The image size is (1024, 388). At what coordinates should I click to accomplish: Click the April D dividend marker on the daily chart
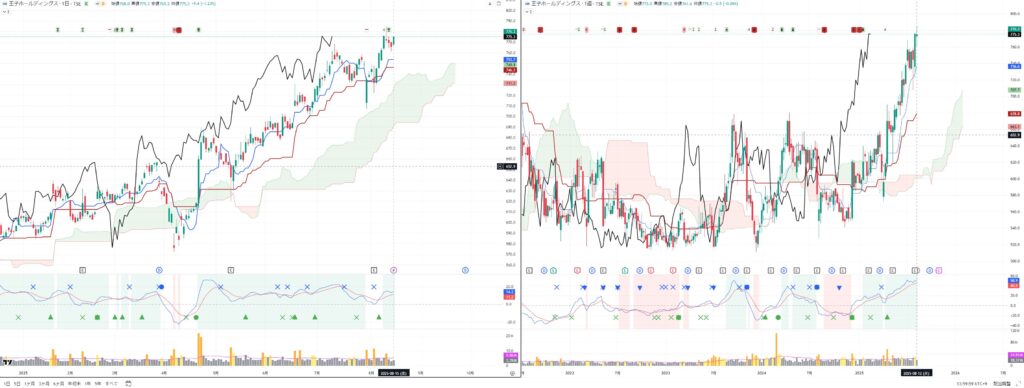tap(159, 270)
